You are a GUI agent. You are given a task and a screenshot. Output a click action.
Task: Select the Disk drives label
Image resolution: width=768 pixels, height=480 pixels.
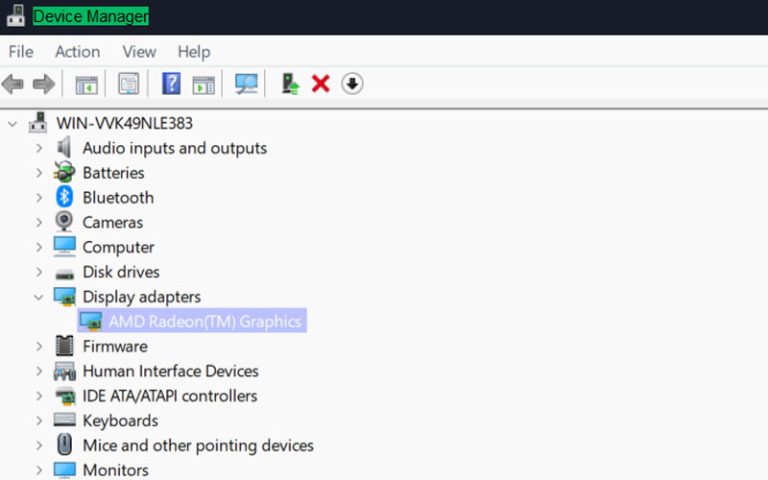(x=121, y=272)
